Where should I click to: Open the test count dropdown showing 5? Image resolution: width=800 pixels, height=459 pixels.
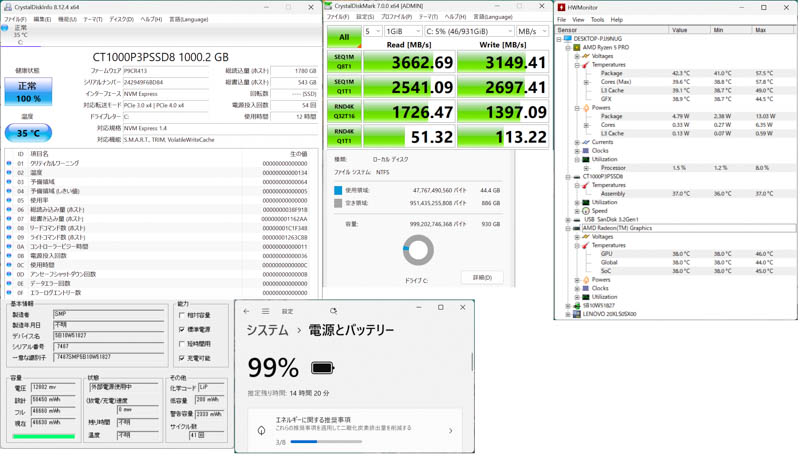pos(372,31)
